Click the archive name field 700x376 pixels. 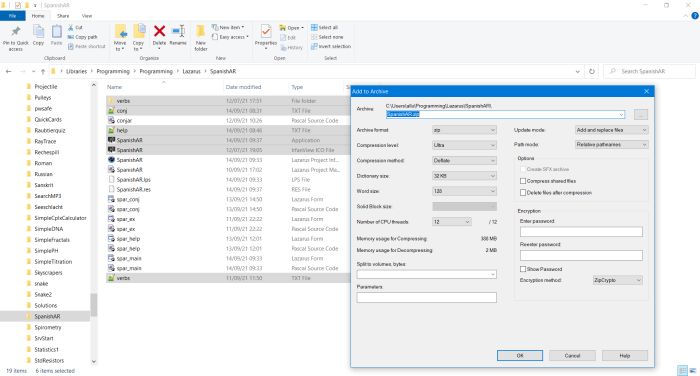pyautogui.click(x=505, y=115)
